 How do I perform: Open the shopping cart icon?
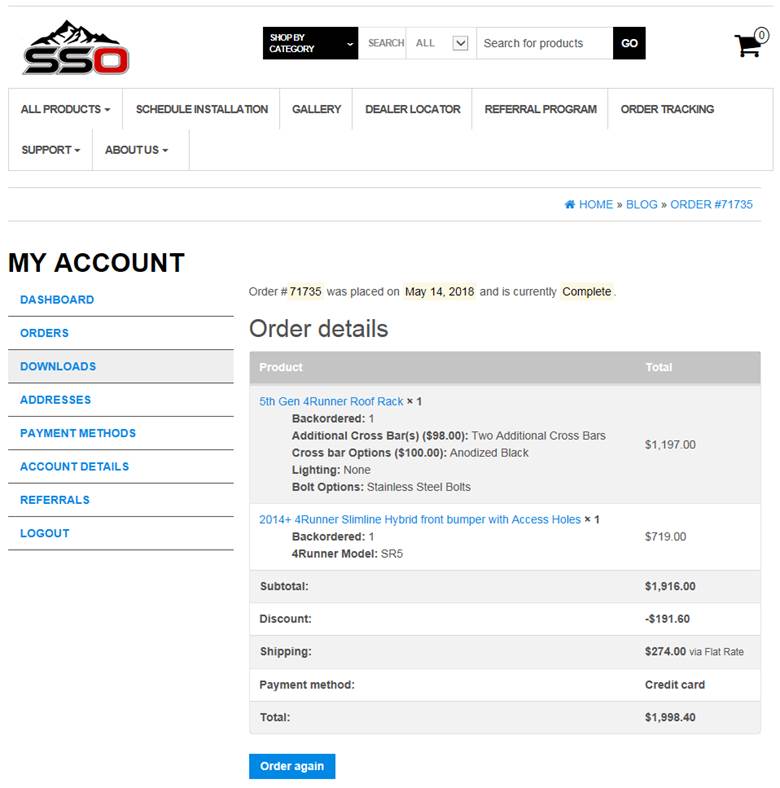[x=751, y=42]
